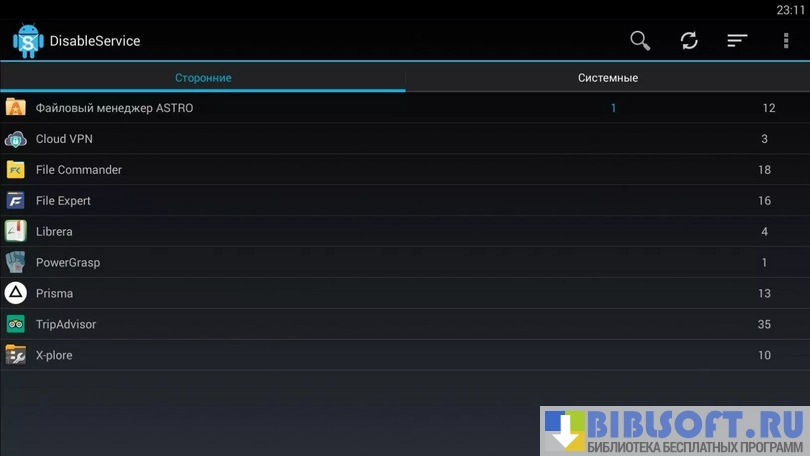810x456 pixels.
Task: Open the three-dot overflow menu
Action: pyautogui.click(x=786, y=41)
